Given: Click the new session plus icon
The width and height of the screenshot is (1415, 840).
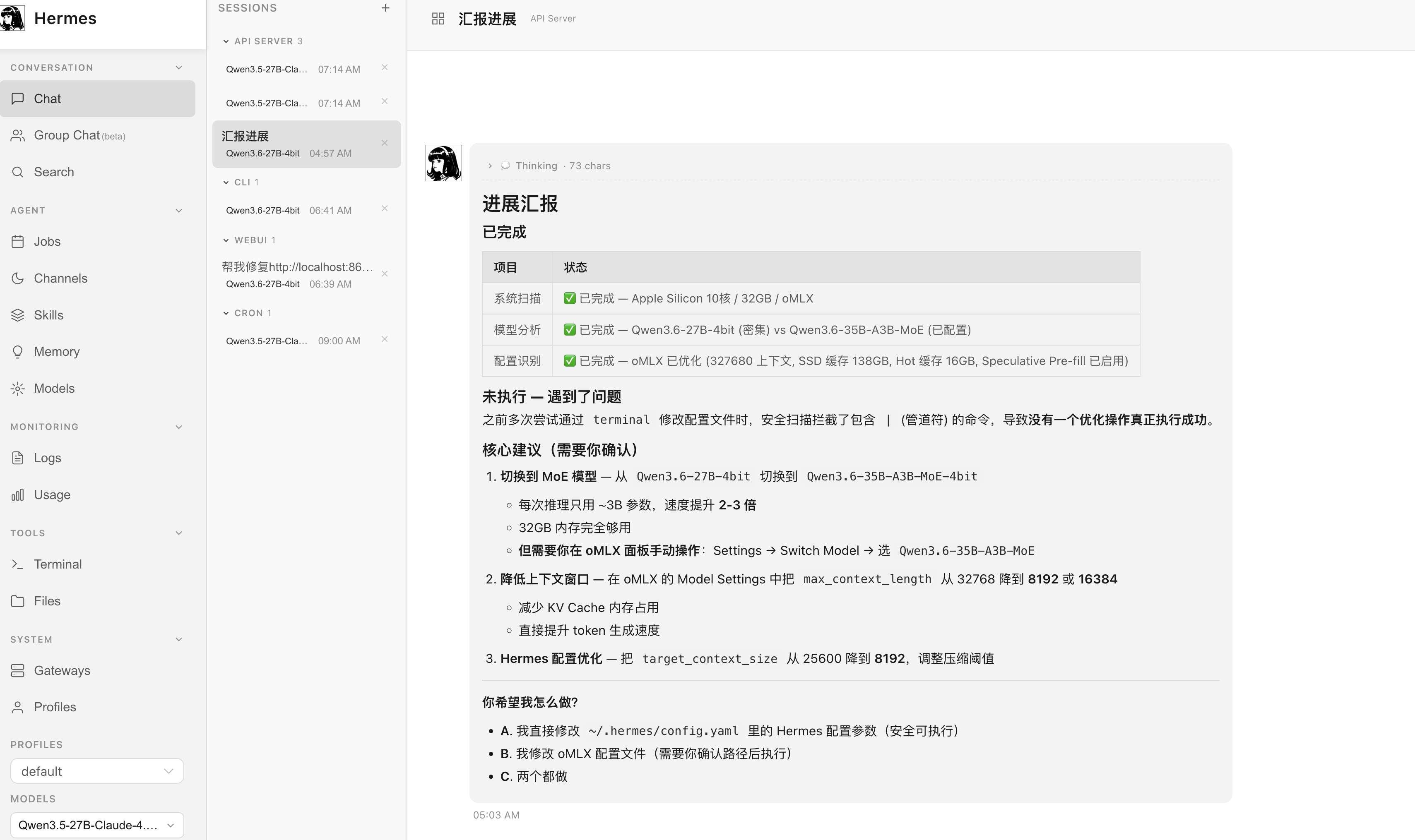Looking at the screenshot, I should click(385, 8).
